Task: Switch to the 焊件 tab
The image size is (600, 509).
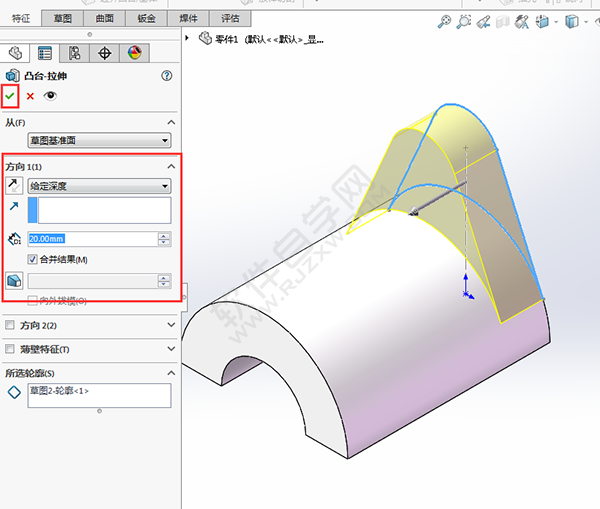Action: 188,18
